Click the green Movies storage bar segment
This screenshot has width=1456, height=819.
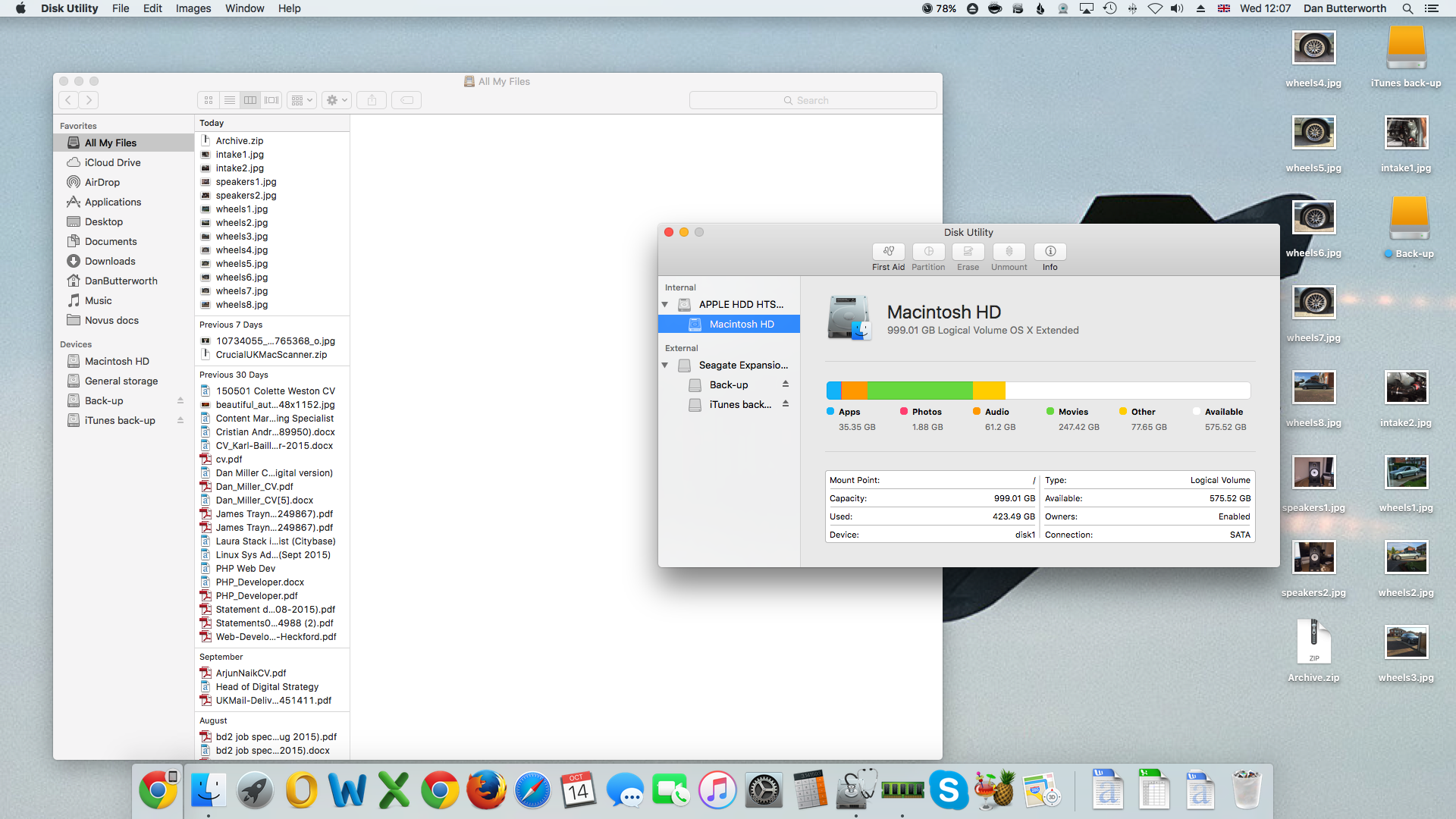pos(919,391)
